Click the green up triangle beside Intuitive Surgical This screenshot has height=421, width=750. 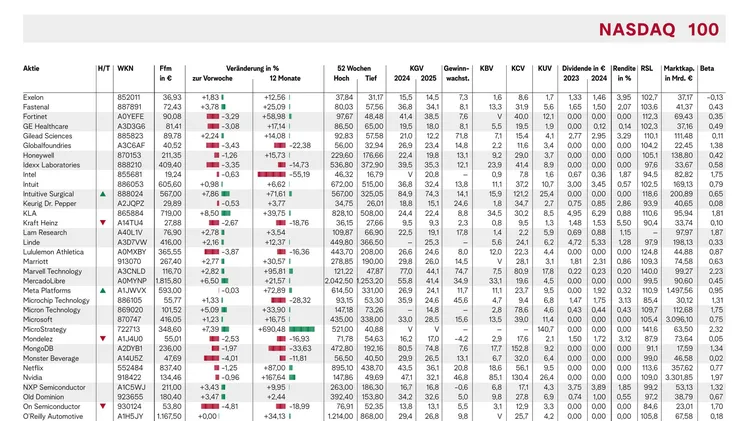pyautogui.click(x=103, y=194)
